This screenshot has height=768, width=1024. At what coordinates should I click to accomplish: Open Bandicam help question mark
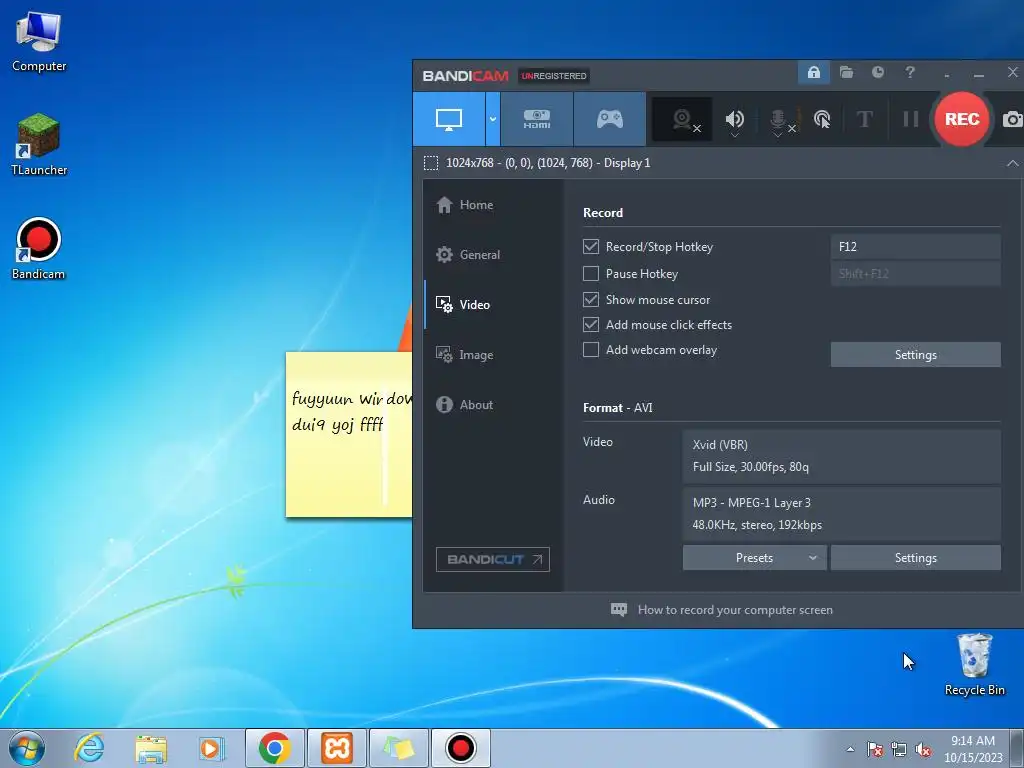(910, 72)
